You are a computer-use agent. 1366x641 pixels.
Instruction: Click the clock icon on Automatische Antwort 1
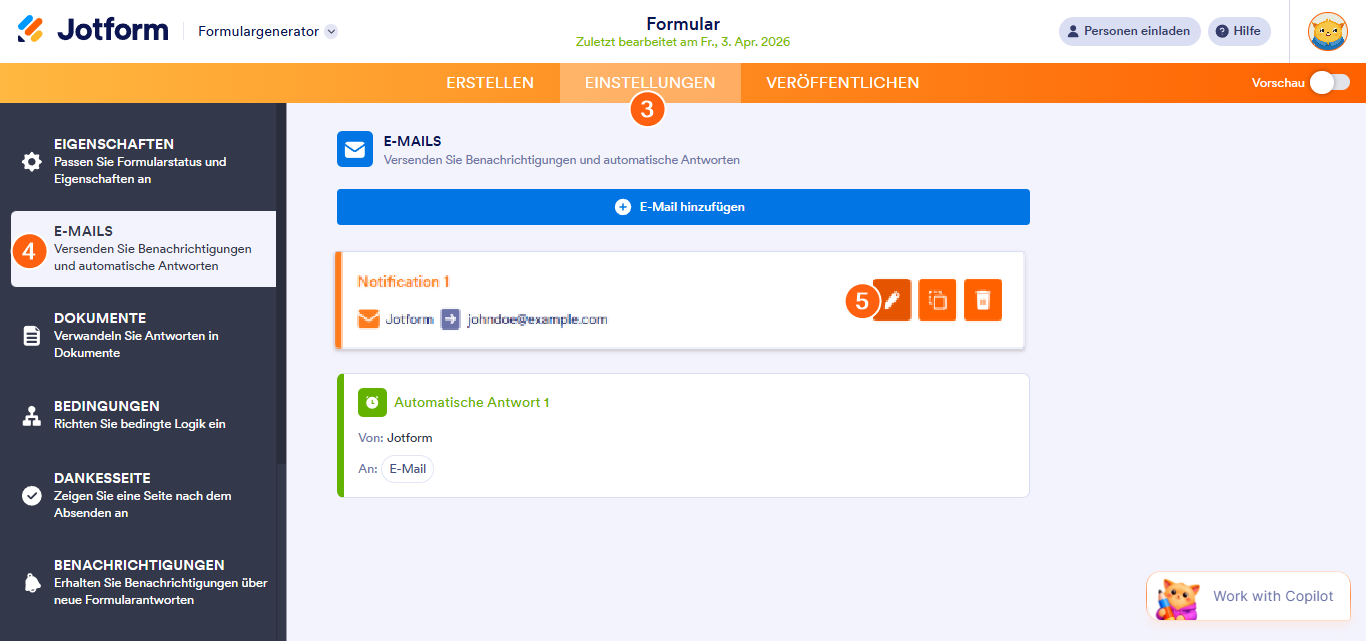pyautogui.click(x=372, y=402)
